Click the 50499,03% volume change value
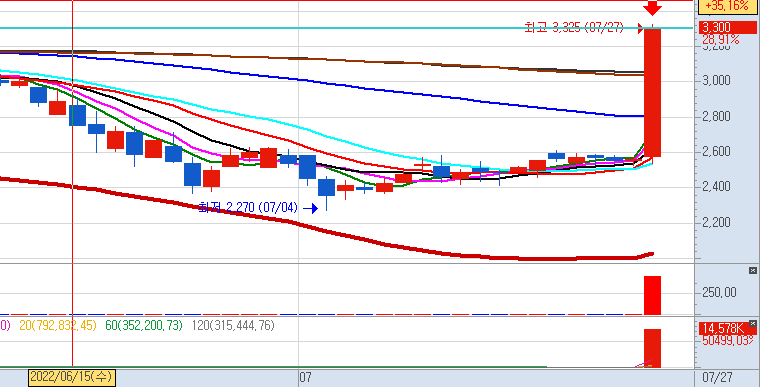The width and height of the screenshot is (760, 387). click(x=728, y=340)
